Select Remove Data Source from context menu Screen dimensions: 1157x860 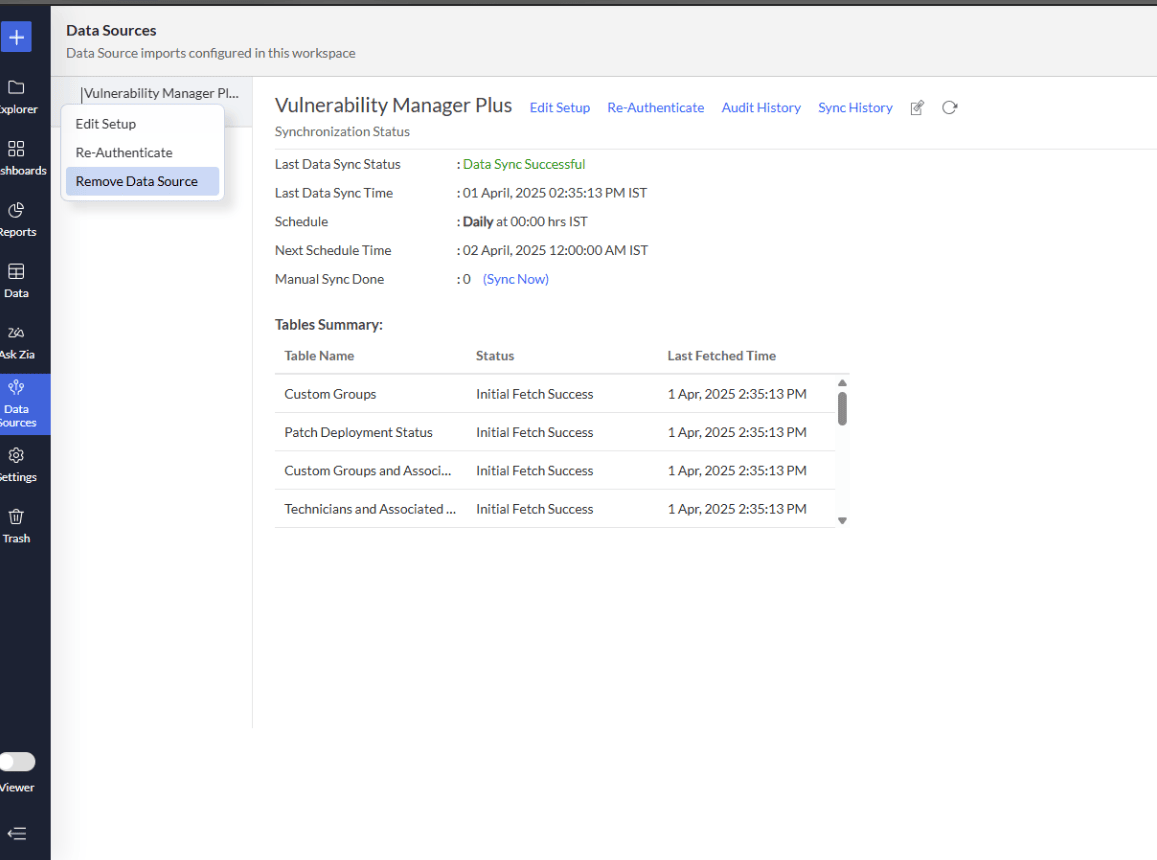137,181
